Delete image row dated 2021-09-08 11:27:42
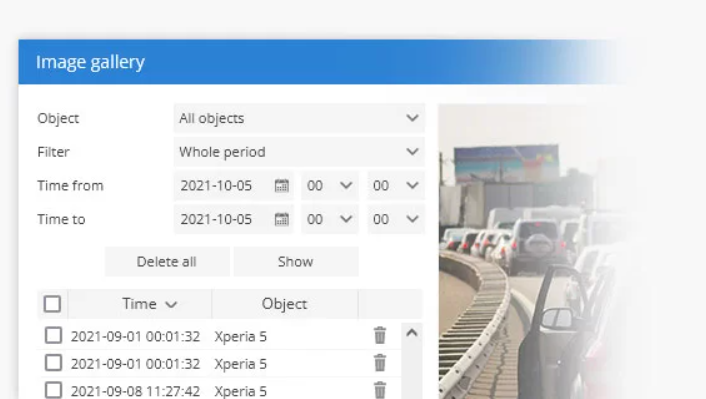 tap(380, 390)
